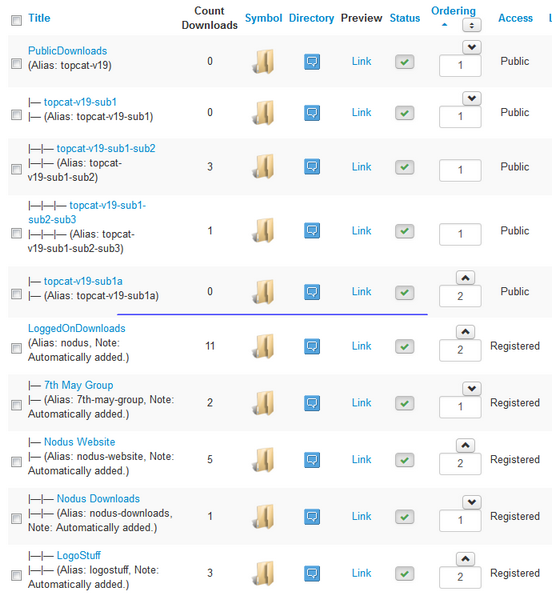Image resolution: width=552 pixels, height=596 pixels.
Task: Open LoggedOnDownloads category title link
Action: pos(77,328)
